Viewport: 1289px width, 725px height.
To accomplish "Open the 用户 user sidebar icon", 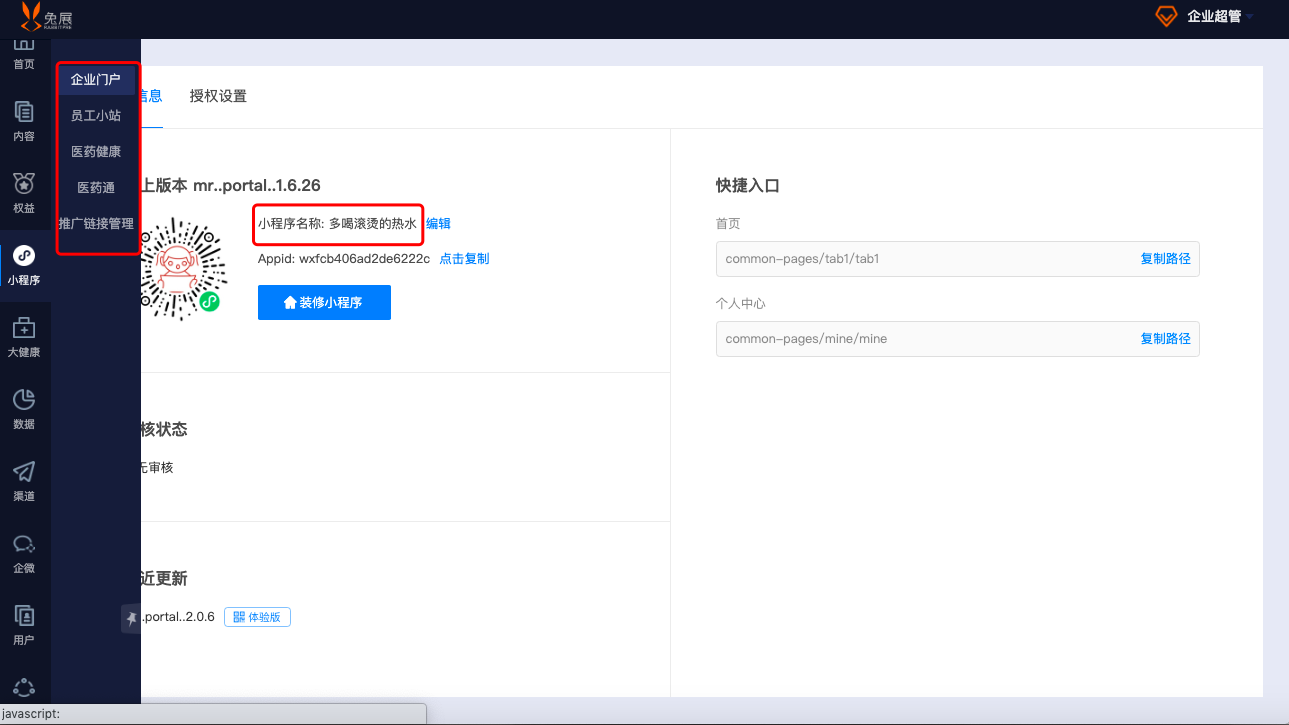I will (x=24, y=615).
